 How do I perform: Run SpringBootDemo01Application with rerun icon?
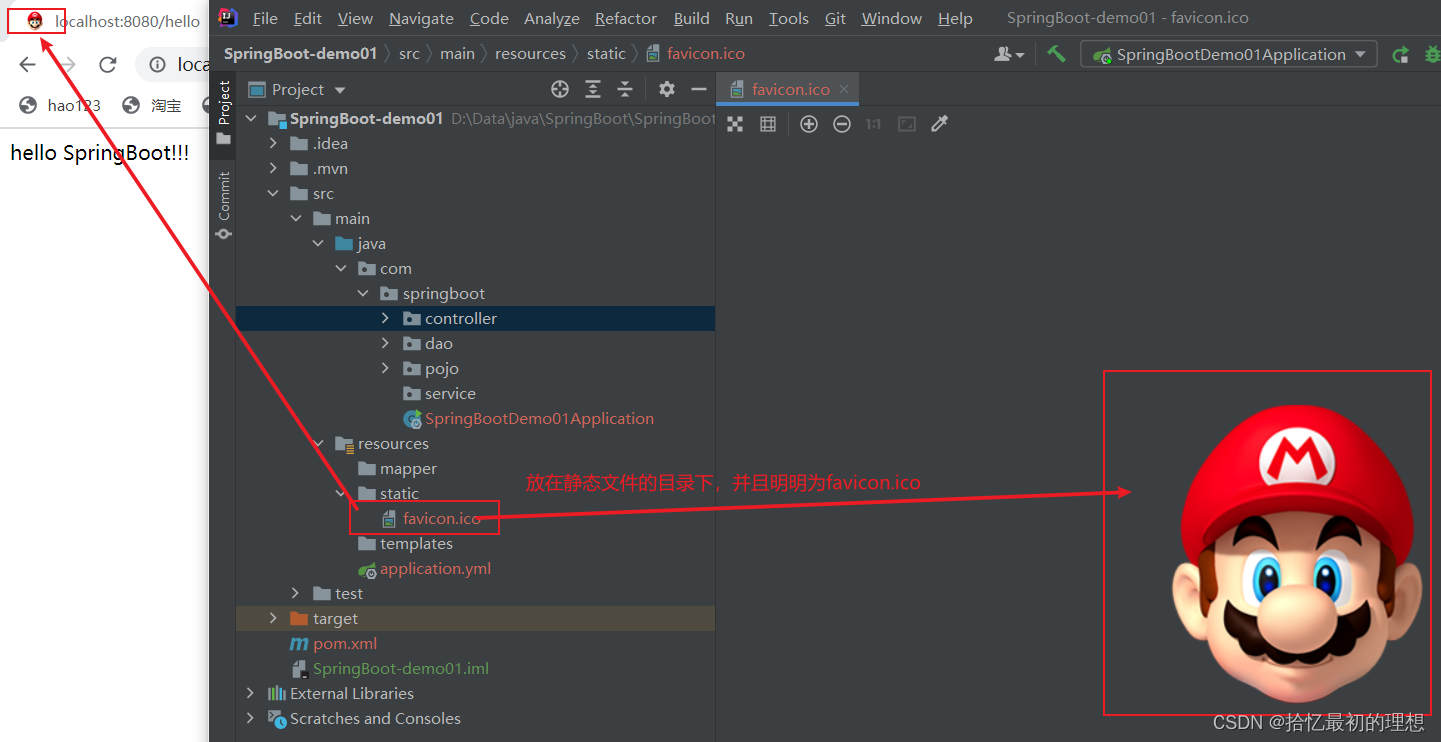pyautogui.click(x=1401, y=55)
